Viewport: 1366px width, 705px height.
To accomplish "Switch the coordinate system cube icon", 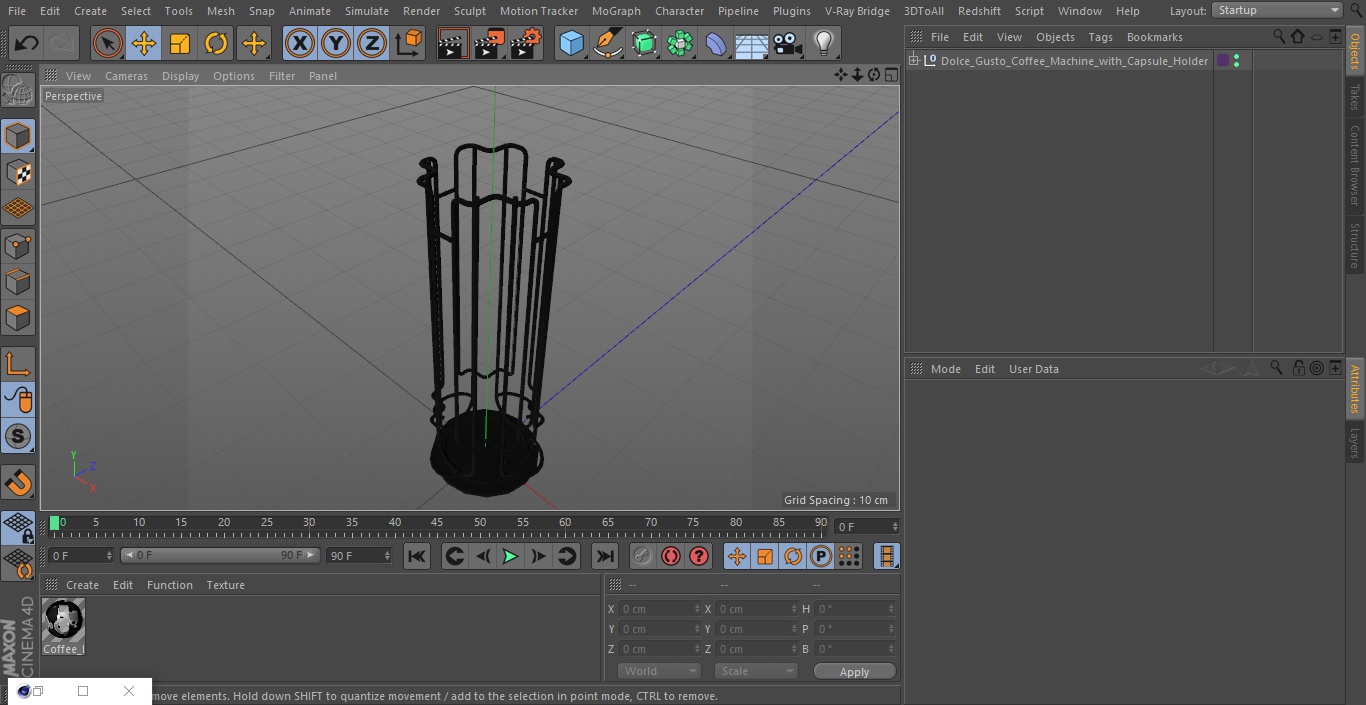I will [409, 43].
